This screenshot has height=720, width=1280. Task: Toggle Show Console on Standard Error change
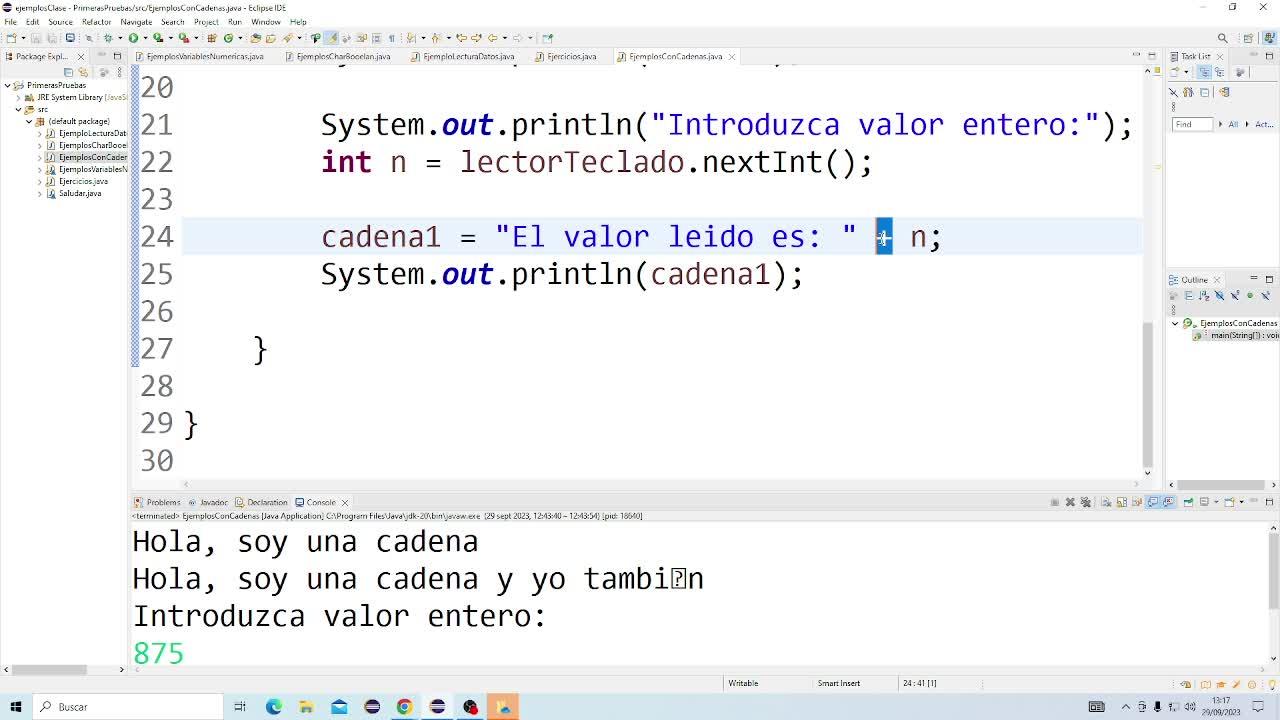pos(1167,502)
